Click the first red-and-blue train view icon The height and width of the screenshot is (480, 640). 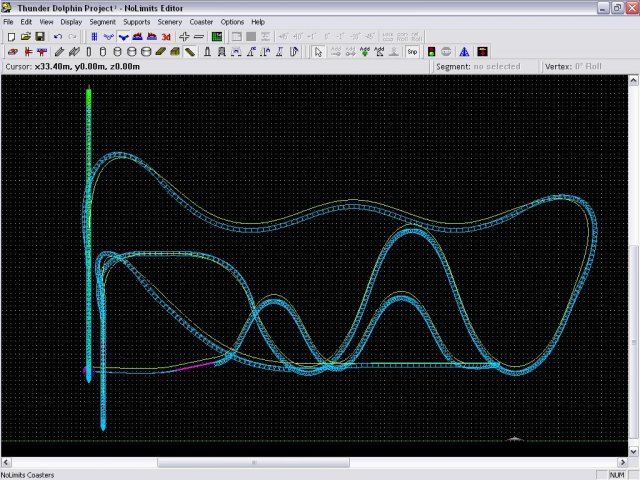pos(138,37)
